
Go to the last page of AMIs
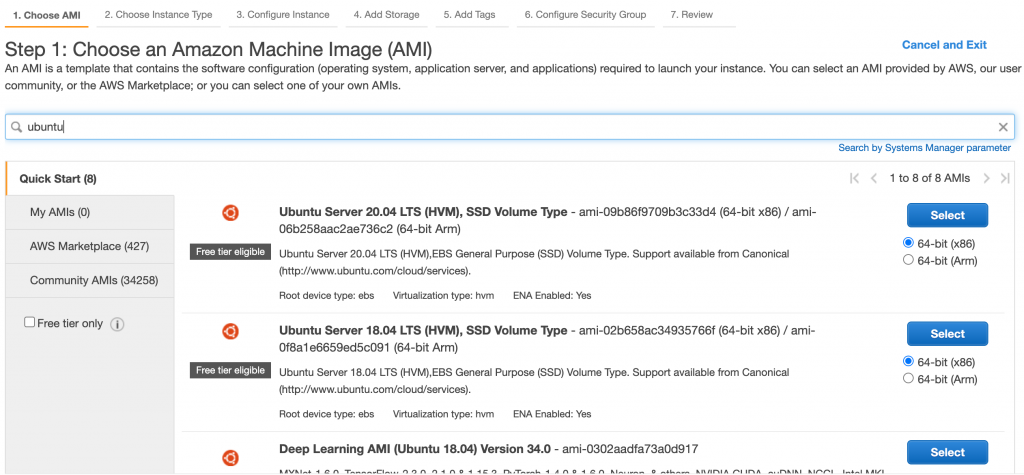[x=1005, y=178]
